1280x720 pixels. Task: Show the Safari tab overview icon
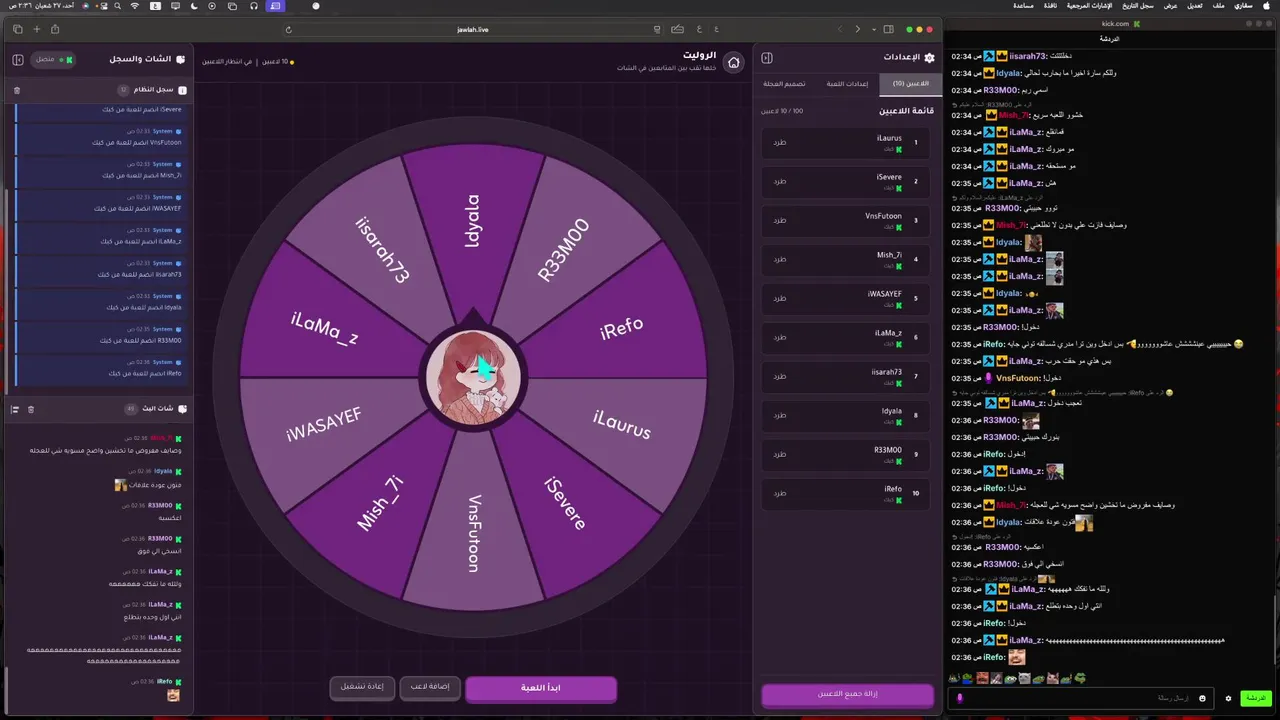[17, 29]
